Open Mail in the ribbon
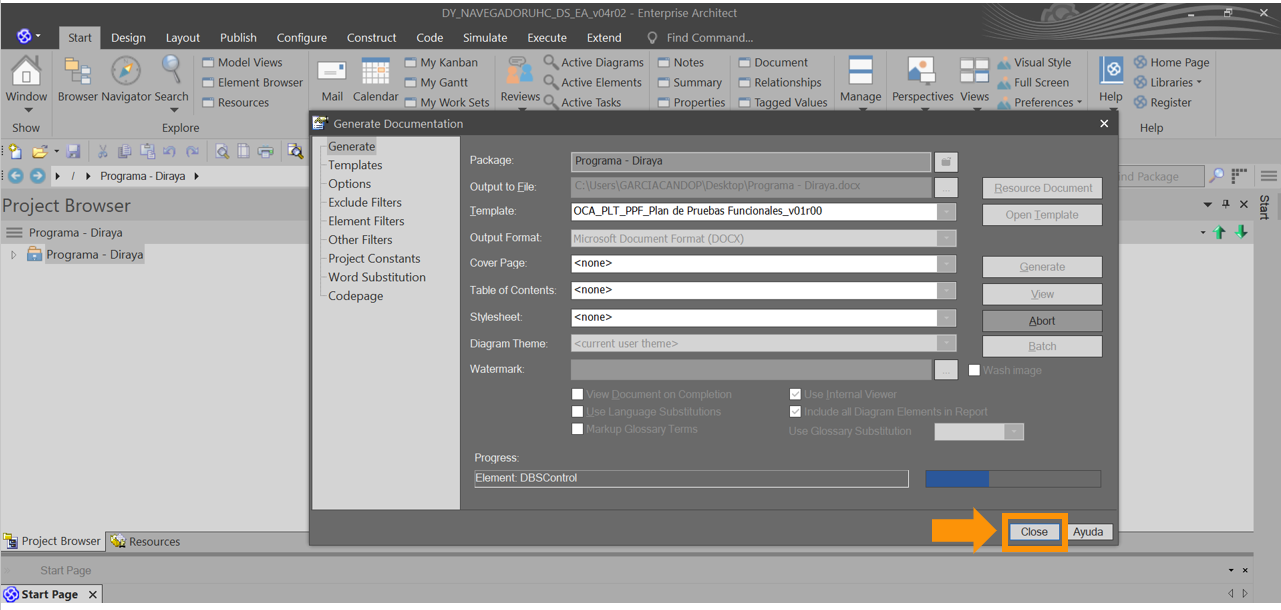This screenshot has height=610, width=1281. [x=332, y=80]
